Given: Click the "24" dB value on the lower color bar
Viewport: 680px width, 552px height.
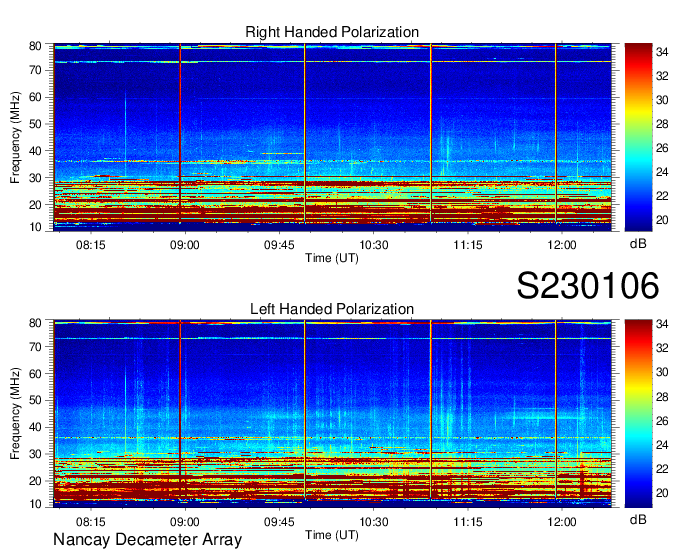Looking at the screenshot, I should [662, 444].
